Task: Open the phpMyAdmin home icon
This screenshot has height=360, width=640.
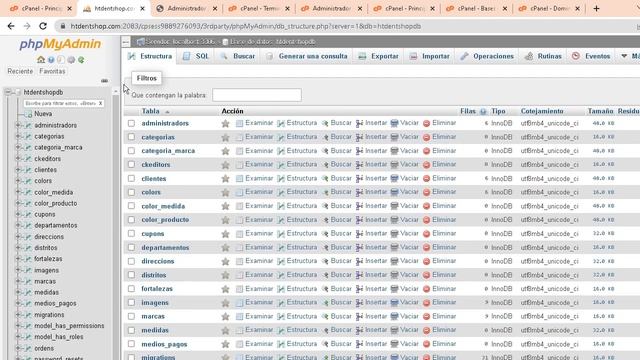Action: [41, 60]
